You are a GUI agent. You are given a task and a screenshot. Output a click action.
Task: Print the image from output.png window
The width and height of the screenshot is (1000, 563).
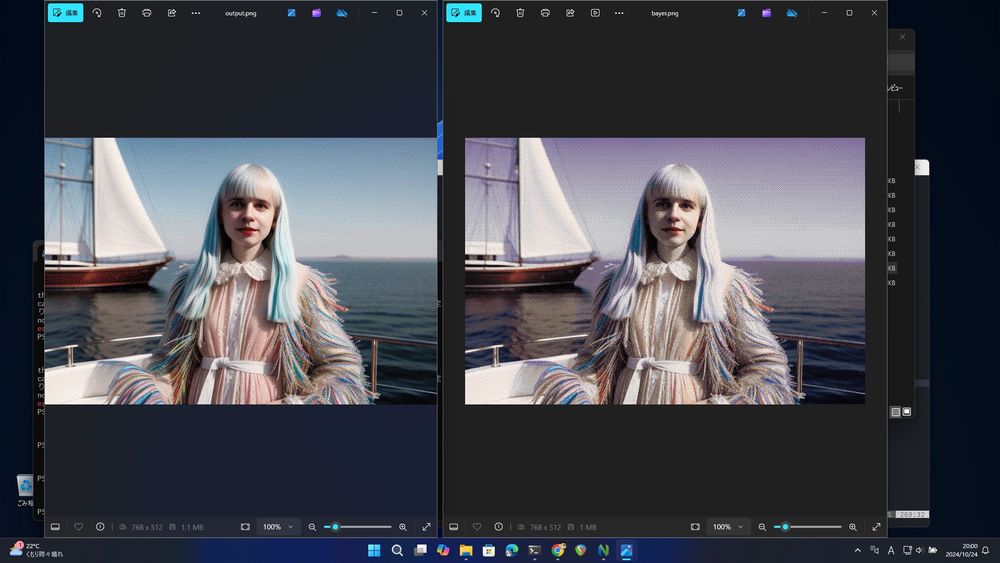(147, 13)
